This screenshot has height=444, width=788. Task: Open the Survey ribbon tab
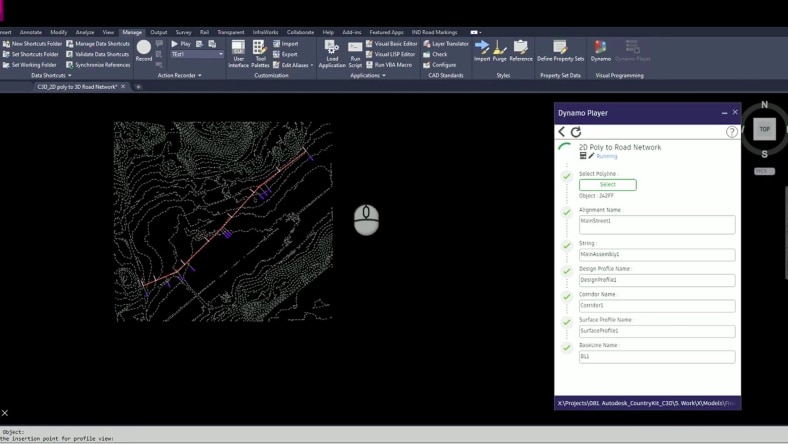tap(183, 32)
